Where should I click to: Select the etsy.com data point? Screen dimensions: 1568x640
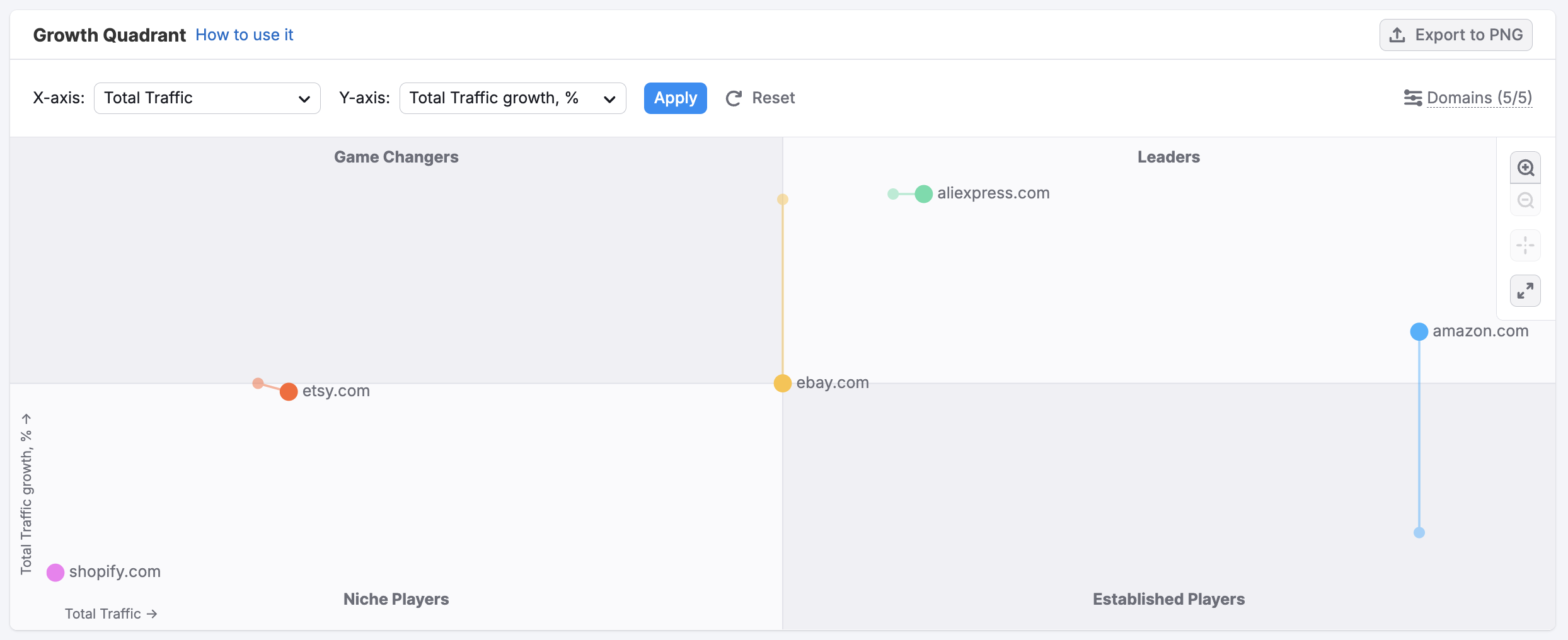pos(289,391)
